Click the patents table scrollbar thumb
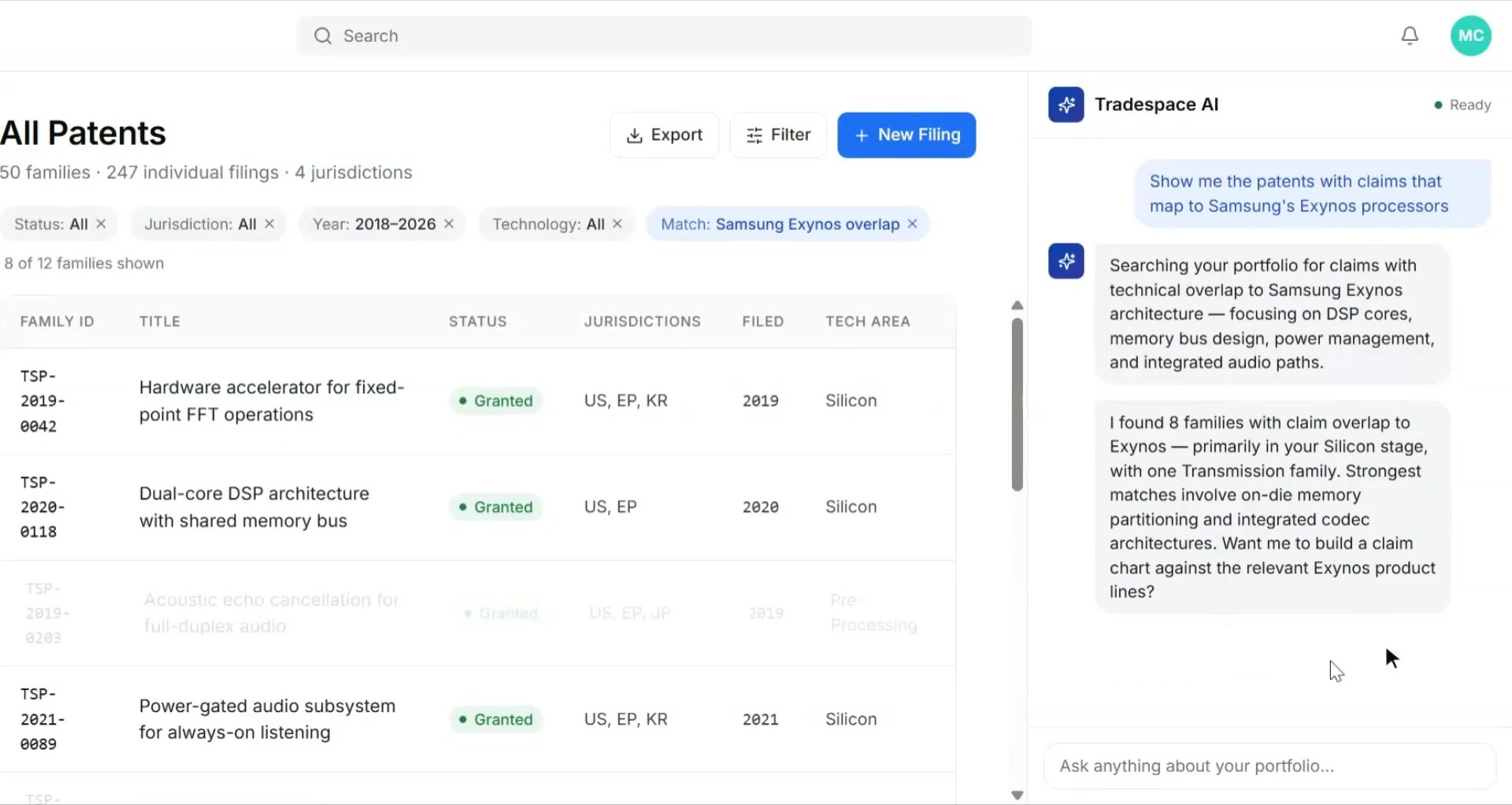This screenshot has height=805, width=1512. (1017, 404)
